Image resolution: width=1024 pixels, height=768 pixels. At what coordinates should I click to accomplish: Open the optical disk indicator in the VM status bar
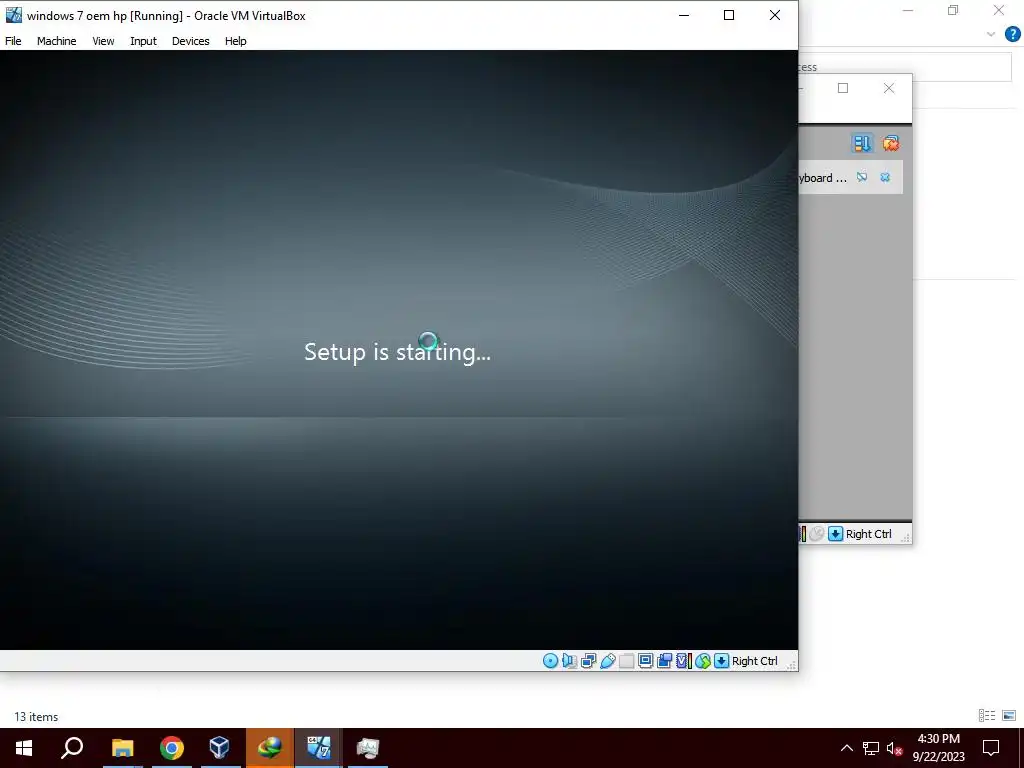pyautogui.click(x=551, y=661)
